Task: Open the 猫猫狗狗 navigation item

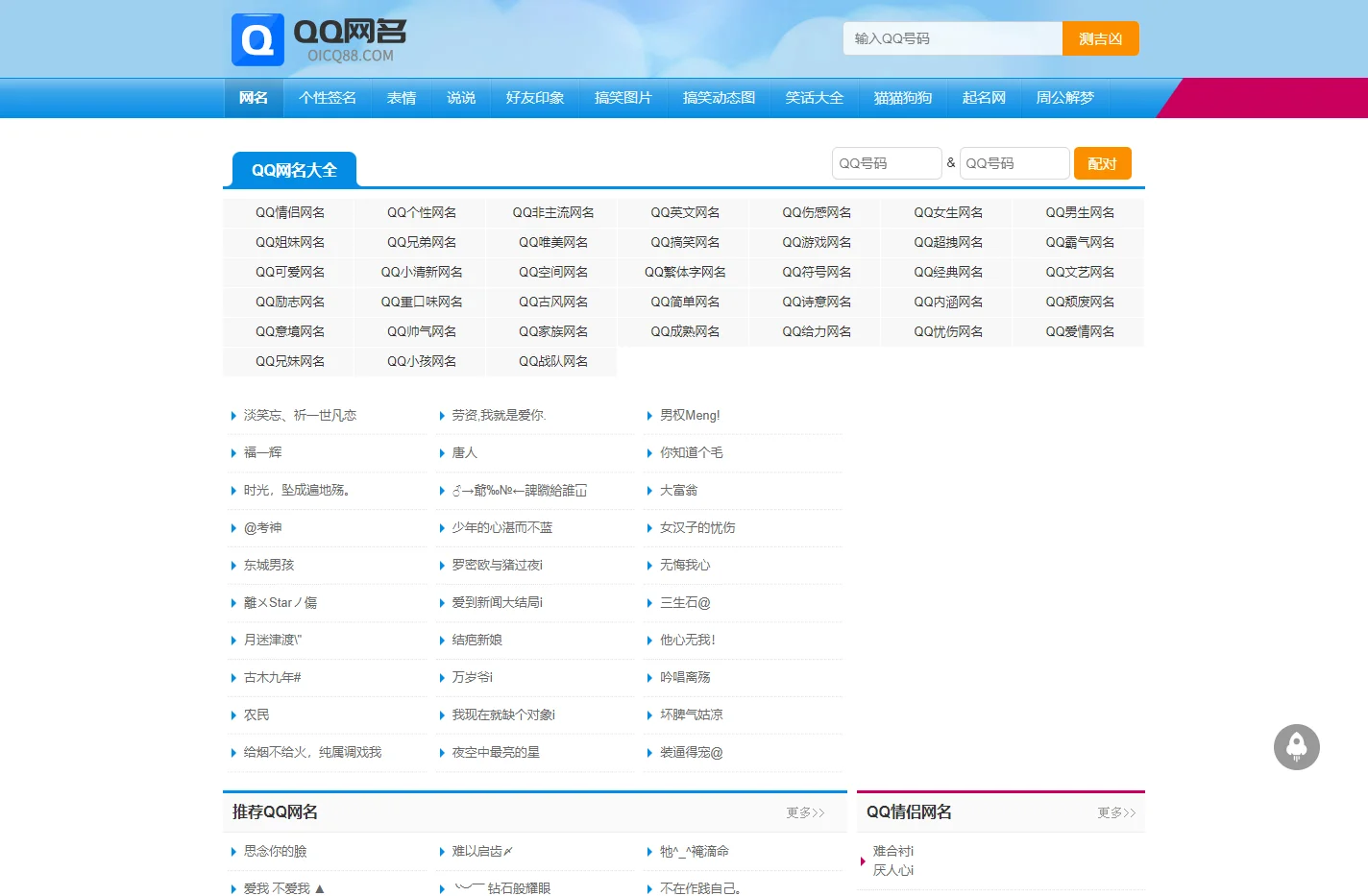Action: point(903,98)
